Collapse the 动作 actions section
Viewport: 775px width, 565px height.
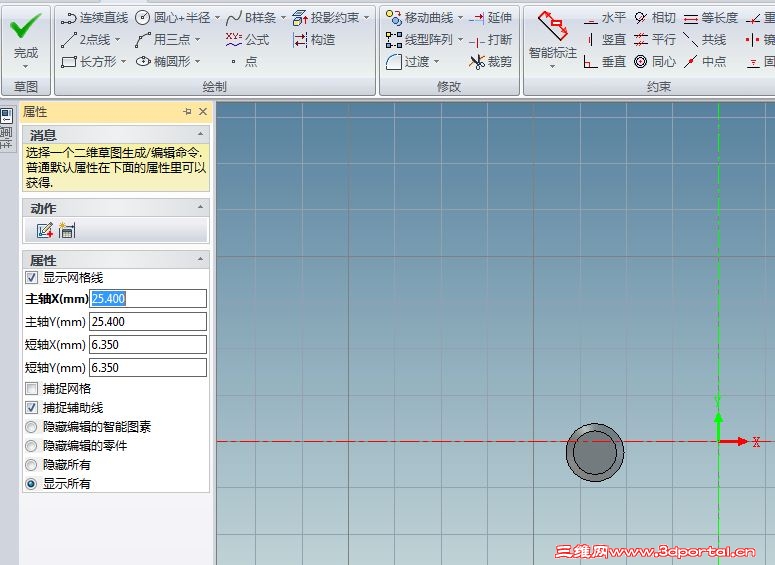(200, 207)
